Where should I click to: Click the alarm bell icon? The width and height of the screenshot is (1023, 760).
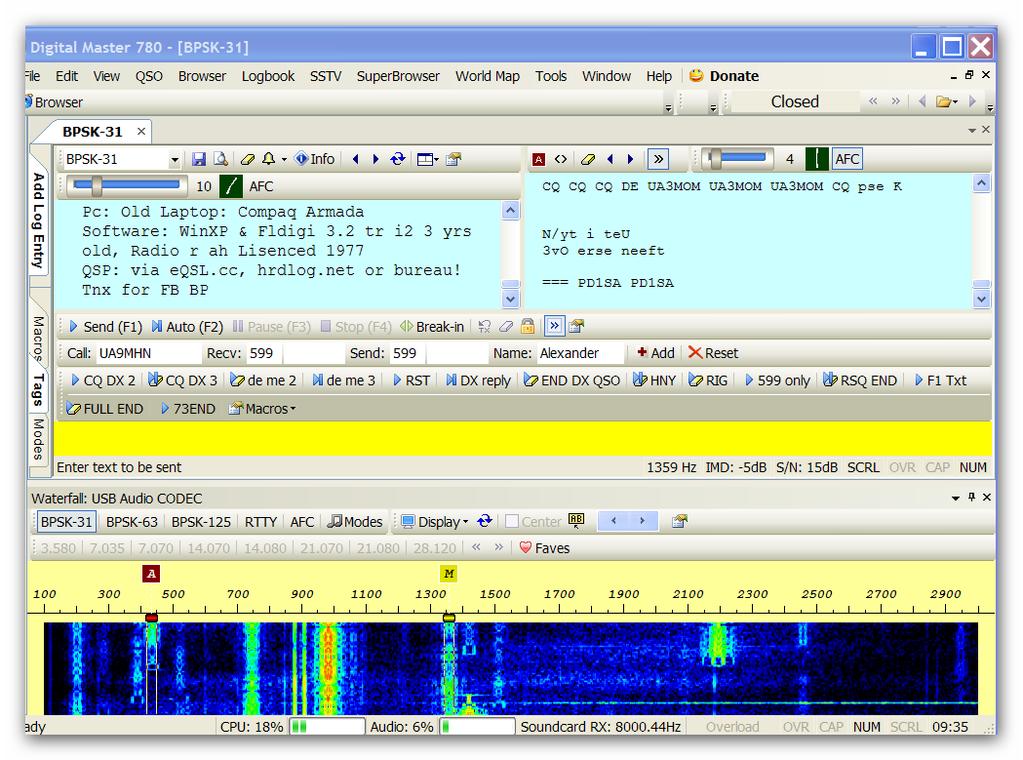tap(269, 159)
